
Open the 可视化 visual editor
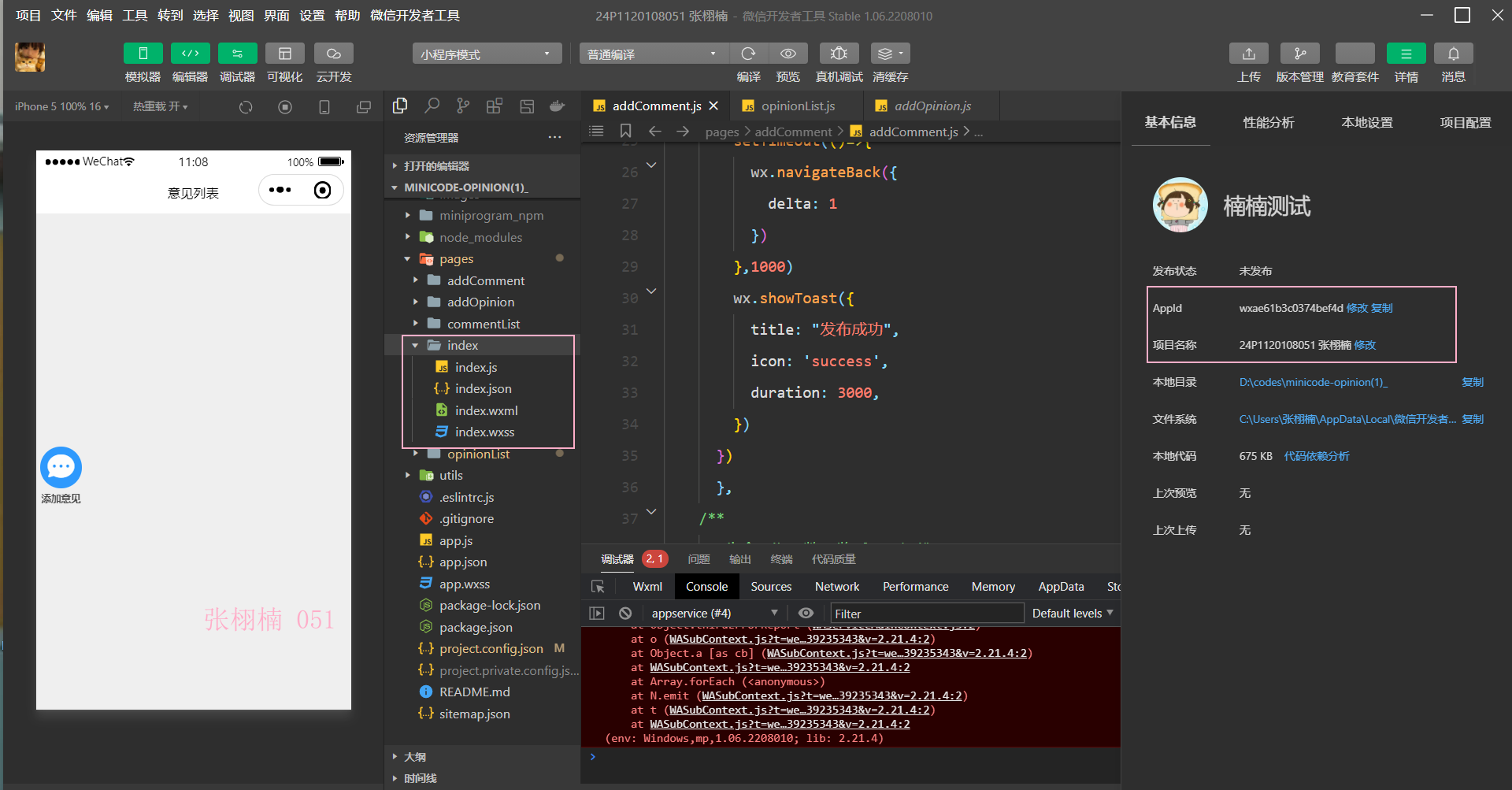click(285, 54)
